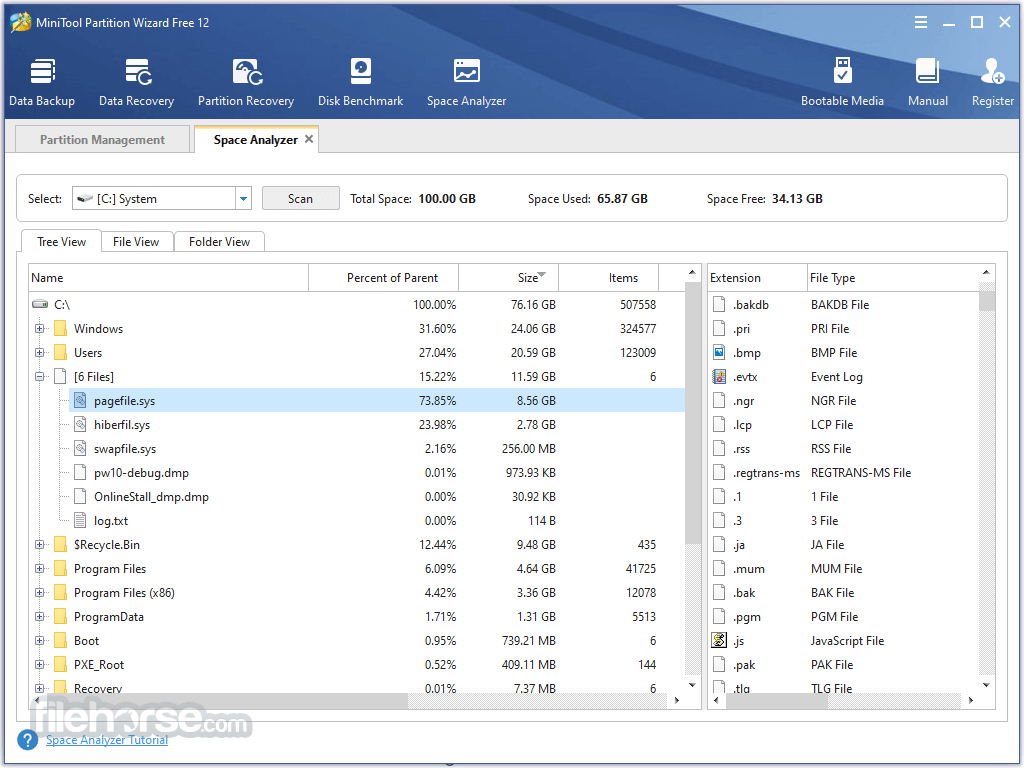Expand the Users folder node
Viewport: 1024px width, 768px height.
[x=39, y=353]
